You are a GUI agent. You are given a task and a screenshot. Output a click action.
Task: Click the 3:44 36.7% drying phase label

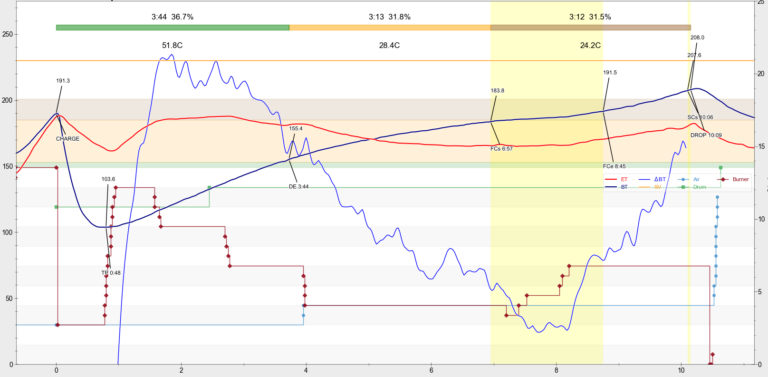172,17
